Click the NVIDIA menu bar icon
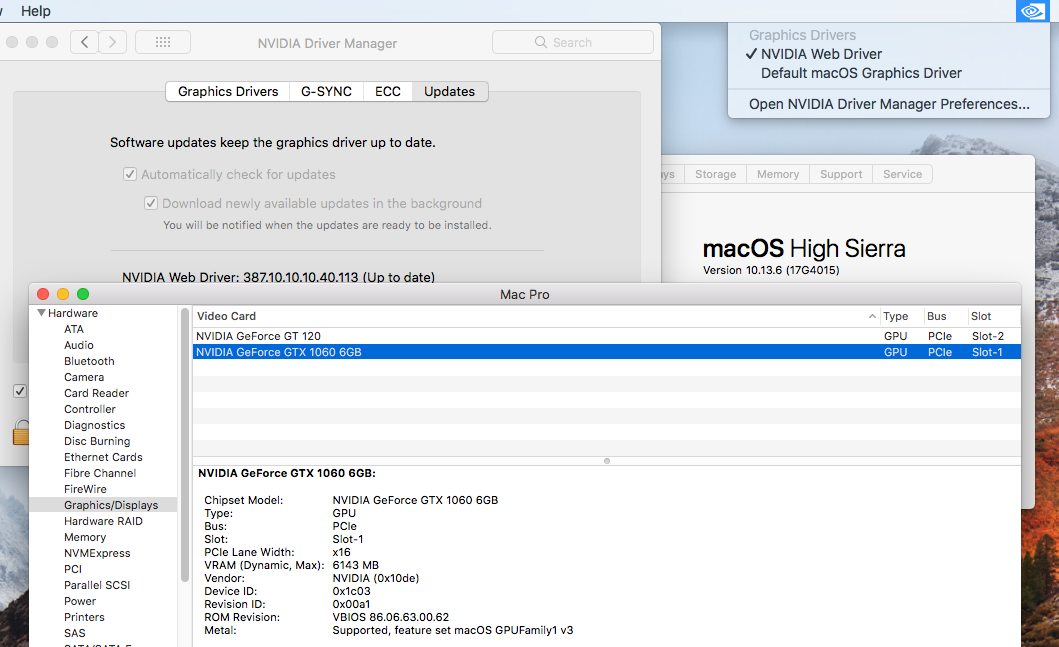1059x647 pixels. 1031,11
